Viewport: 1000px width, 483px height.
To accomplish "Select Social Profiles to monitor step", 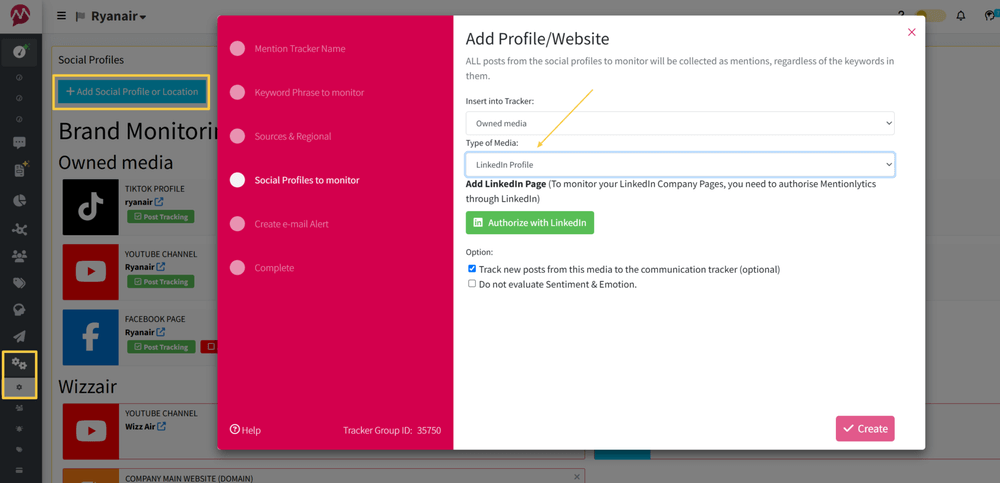I will pos(307,180).
